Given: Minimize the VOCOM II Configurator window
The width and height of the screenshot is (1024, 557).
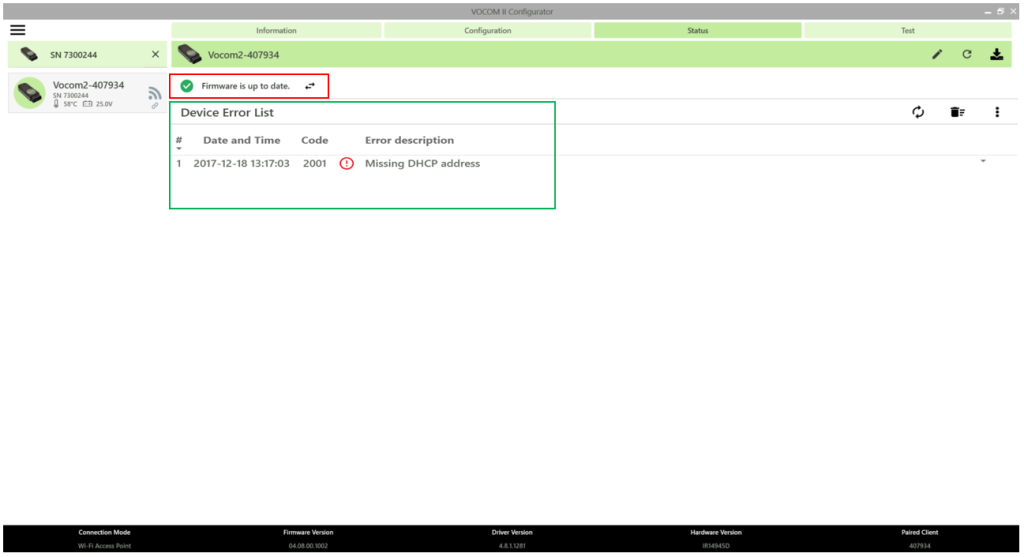Looking at the screenshot, I should pos(987,12).
